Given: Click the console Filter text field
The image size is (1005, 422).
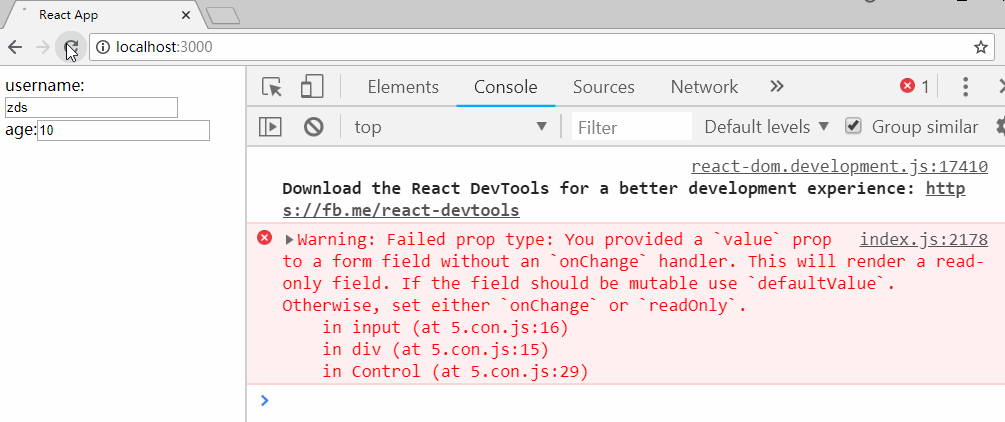Looking at the screenshot, I should click(632, 127).
